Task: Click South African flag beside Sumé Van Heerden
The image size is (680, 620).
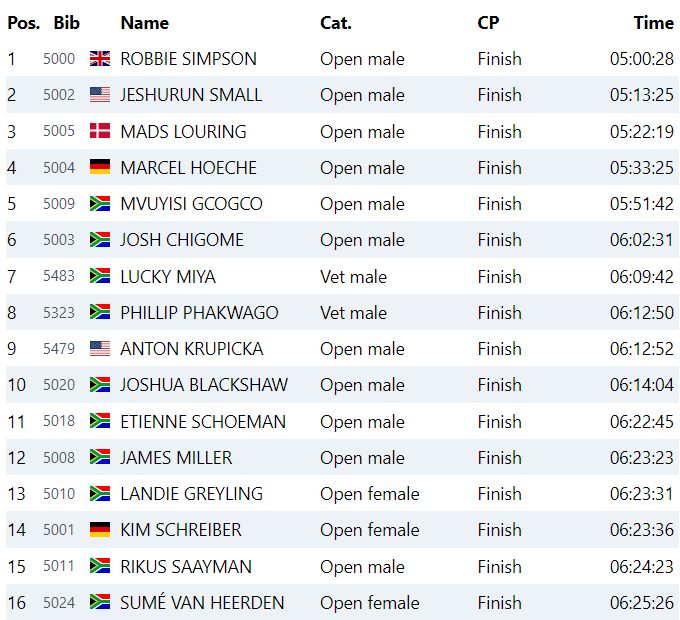Action: pyautogui.click(x=100, y=602)
